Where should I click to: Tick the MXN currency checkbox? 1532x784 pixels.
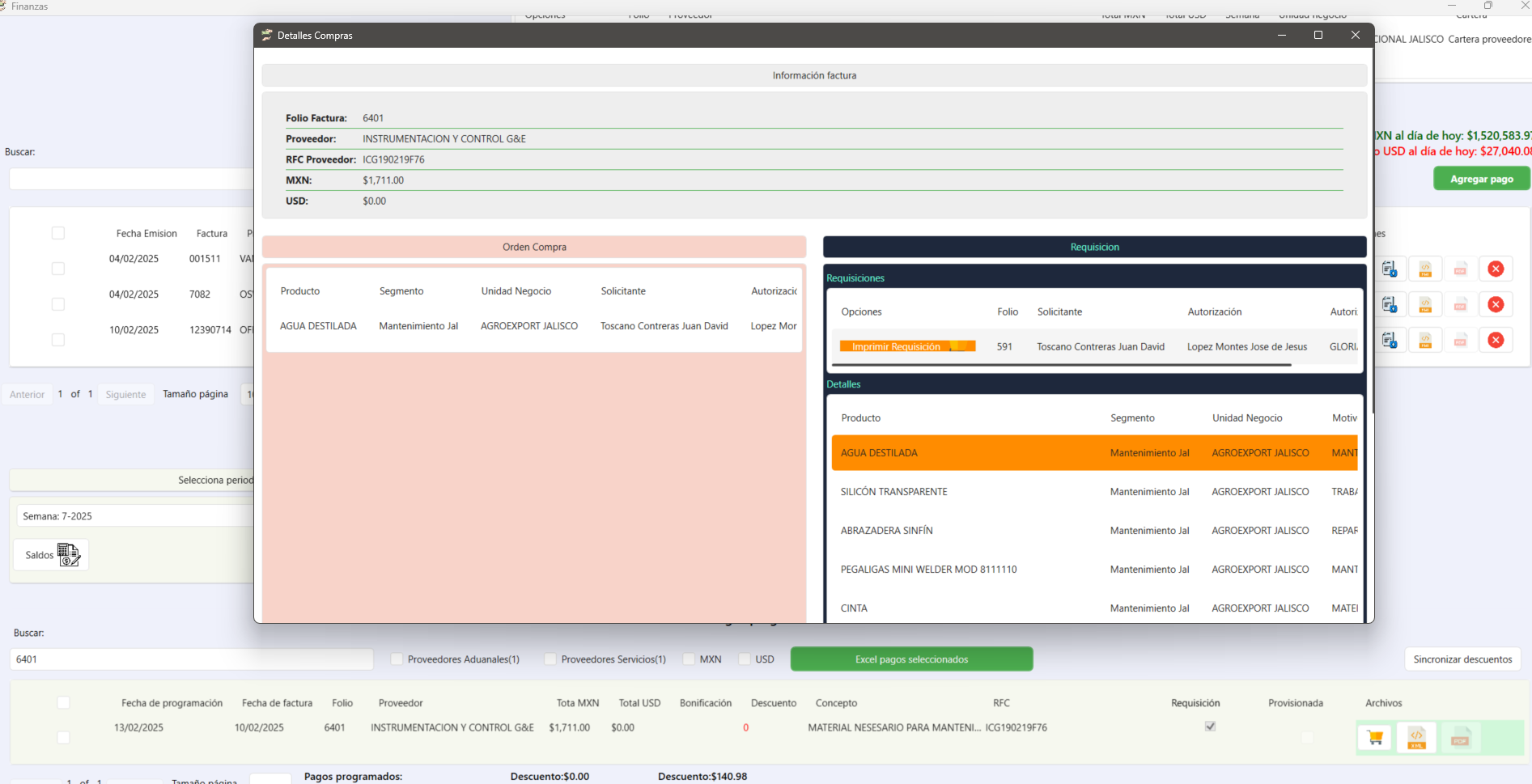[x=689, y=659]
